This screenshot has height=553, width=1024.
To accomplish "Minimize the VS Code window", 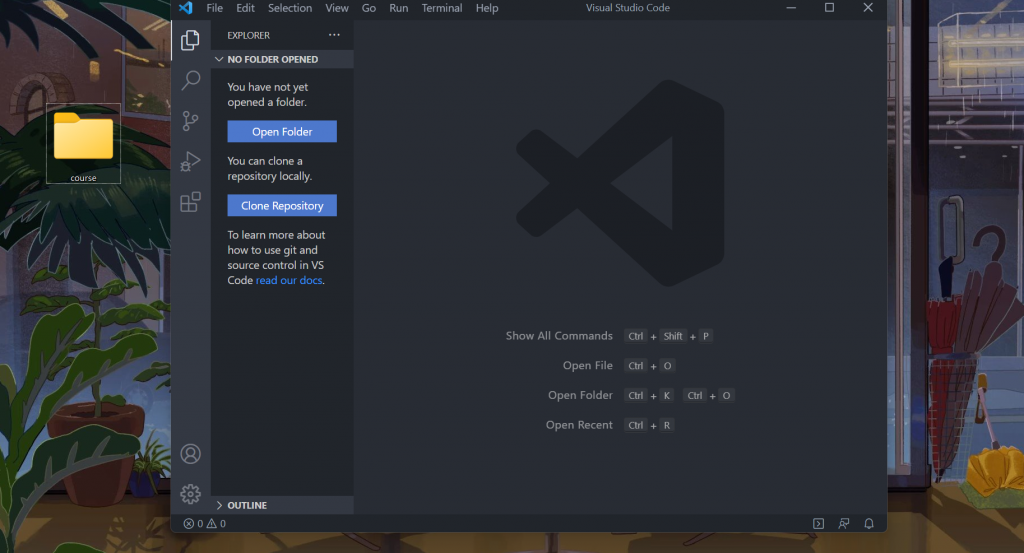I will (x=791, y=8).
